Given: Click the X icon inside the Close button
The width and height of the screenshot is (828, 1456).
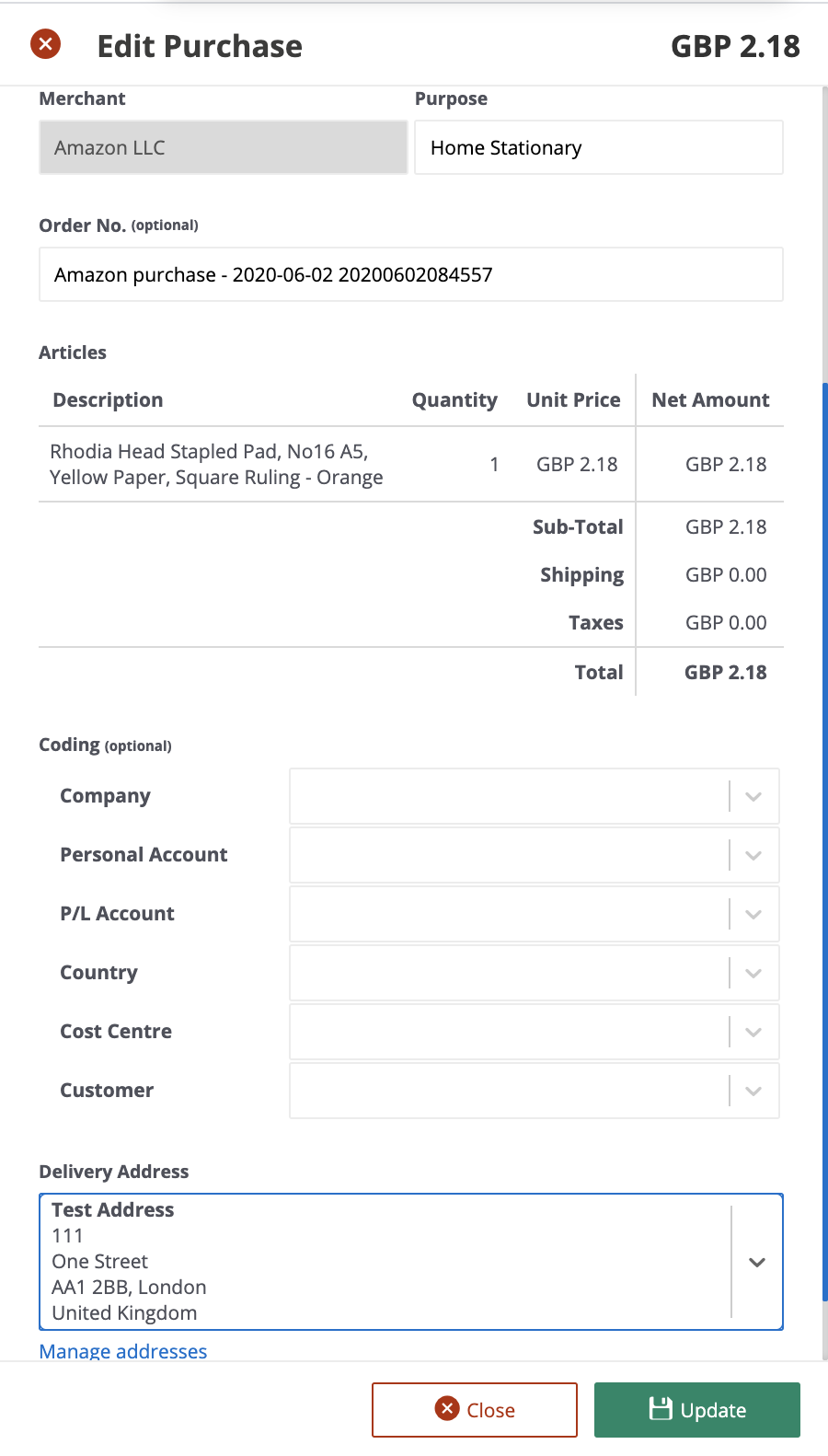Looking at the screenshot, I should [x=445, y=1409].
